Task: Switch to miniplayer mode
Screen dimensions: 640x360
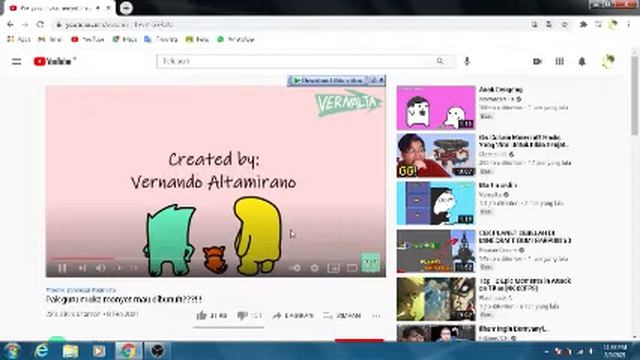Action: (x=333, y=268)
